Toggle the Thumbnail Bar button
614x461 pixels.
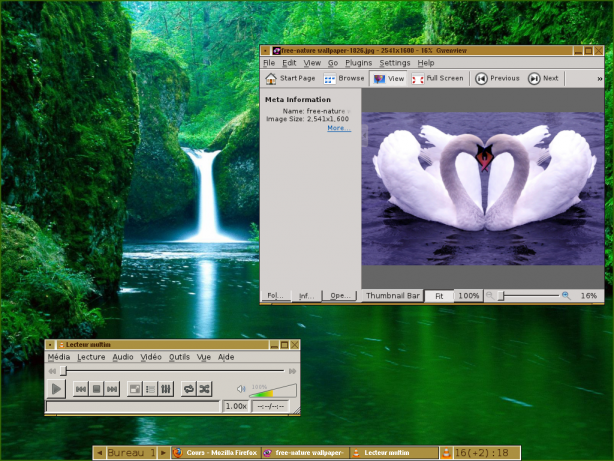pyautogui.click(x=393, y=296)
